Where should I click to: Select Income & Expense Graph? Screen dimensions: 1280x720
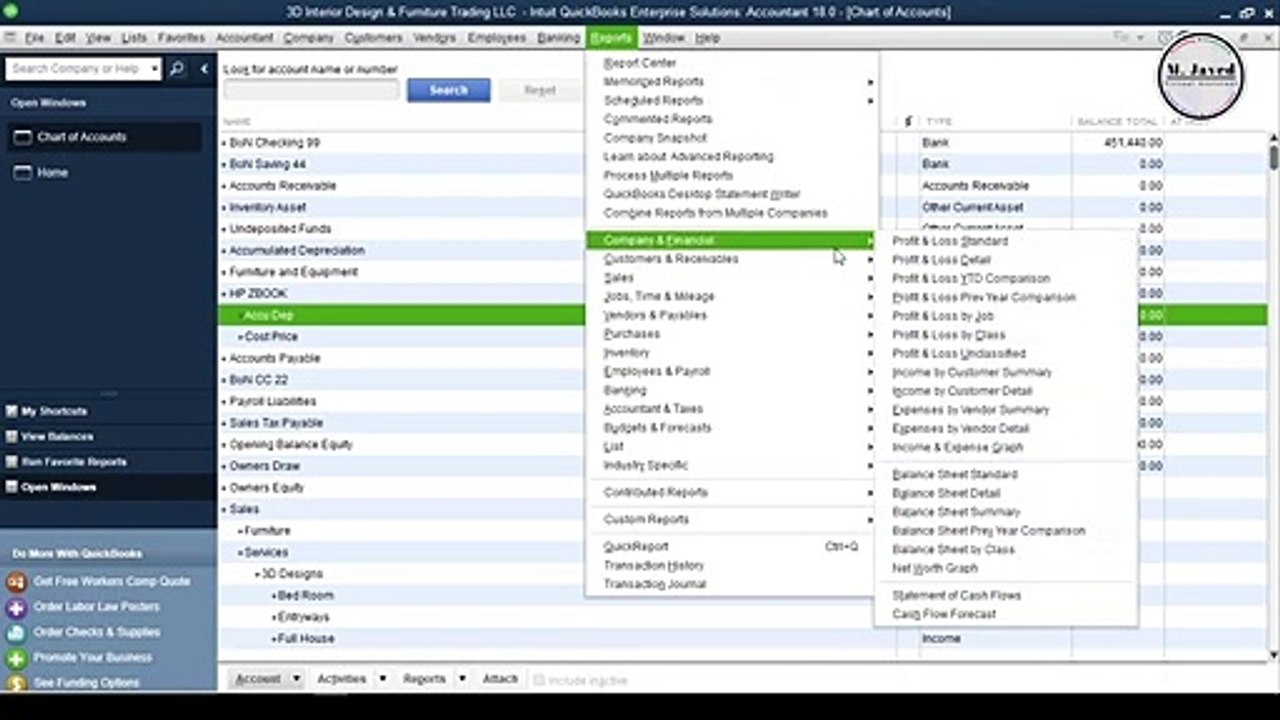coord(957,448)
